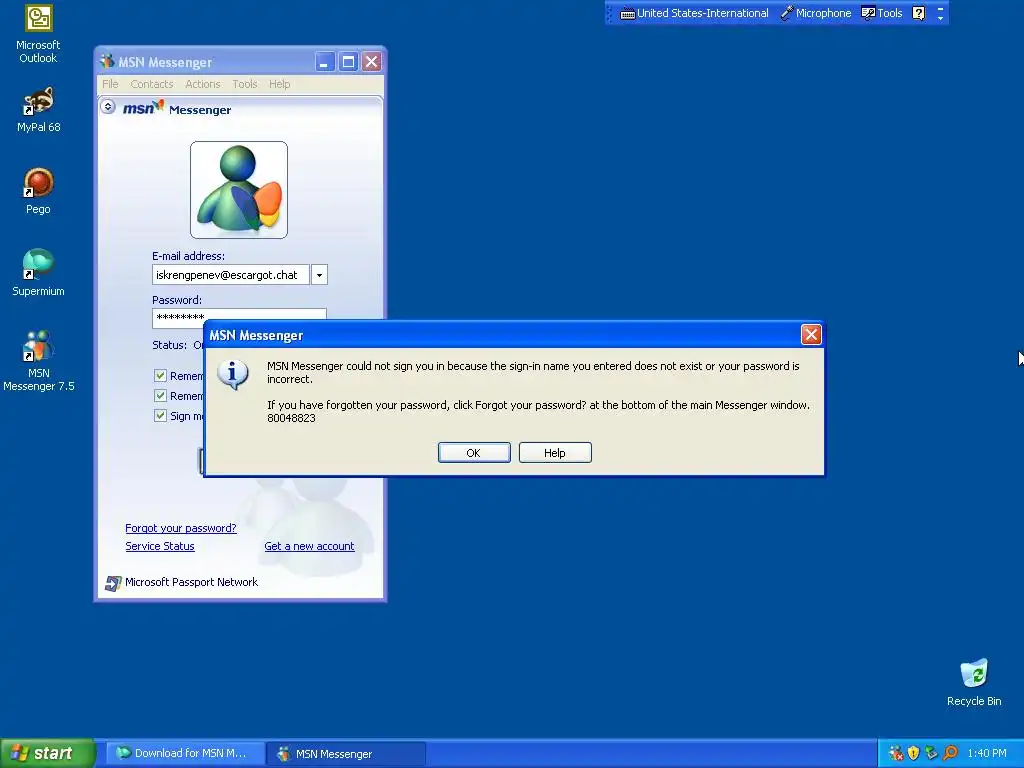Click the taskbar clock showing 1:40 PM

[x=987, y=753]
